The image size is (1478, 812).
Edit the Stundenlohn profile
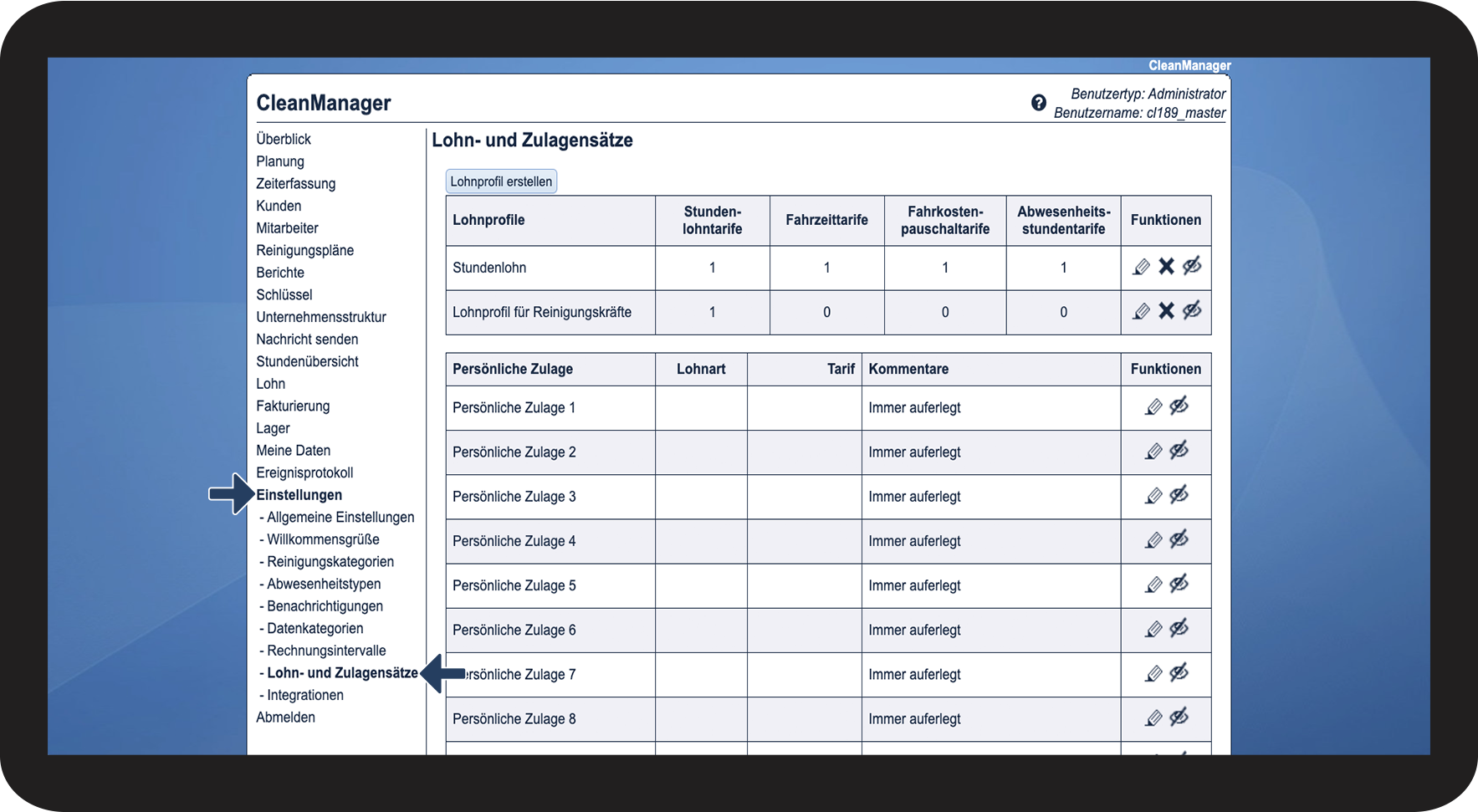[x=1141, y=267]
